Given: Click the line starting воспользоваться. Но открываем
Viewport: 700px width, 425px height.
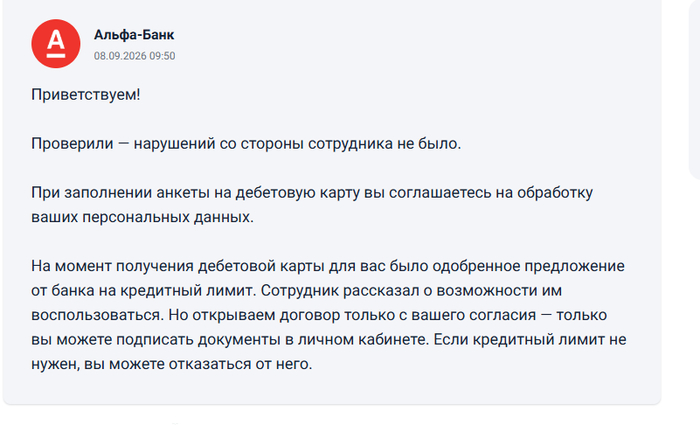Looking at the screenshot, I should pyautogui.click(x=319, y=315).
